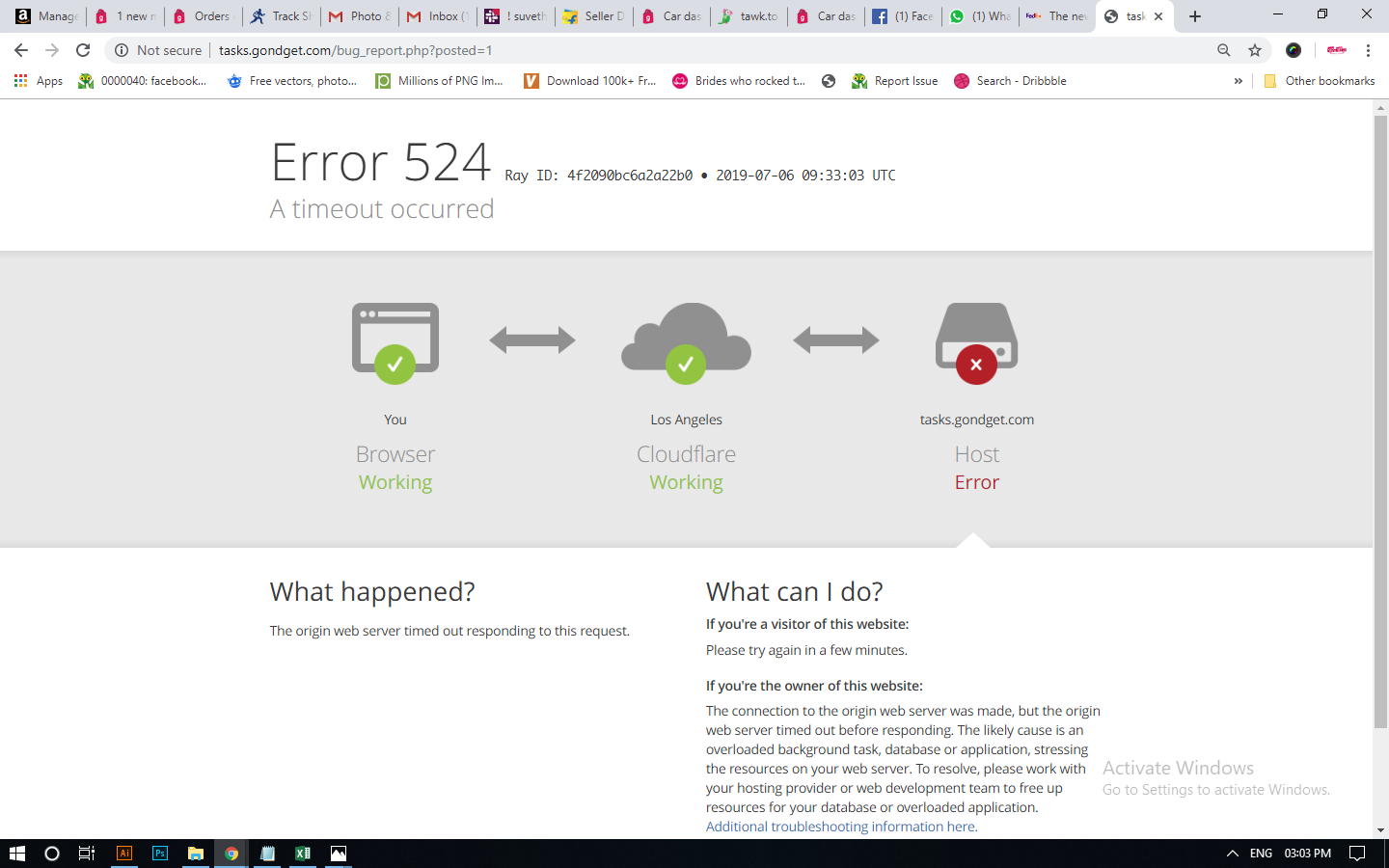
Task: Expand the hidden bookmarks chevron
Action: tap(1238, 81)
